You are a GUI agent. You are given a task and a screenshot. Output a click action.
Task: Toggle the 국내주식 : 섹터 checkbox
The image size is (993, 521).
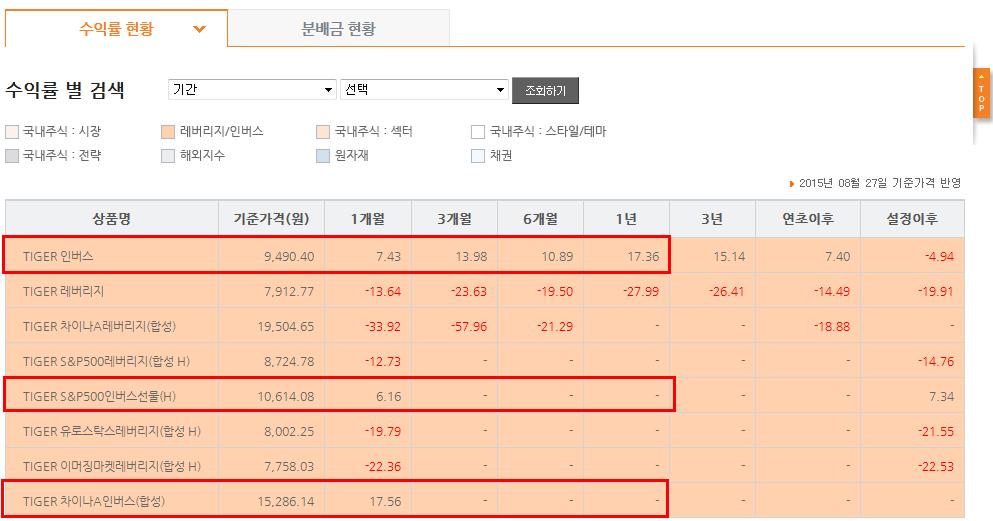pyautogui.click(x=323, y=132)
